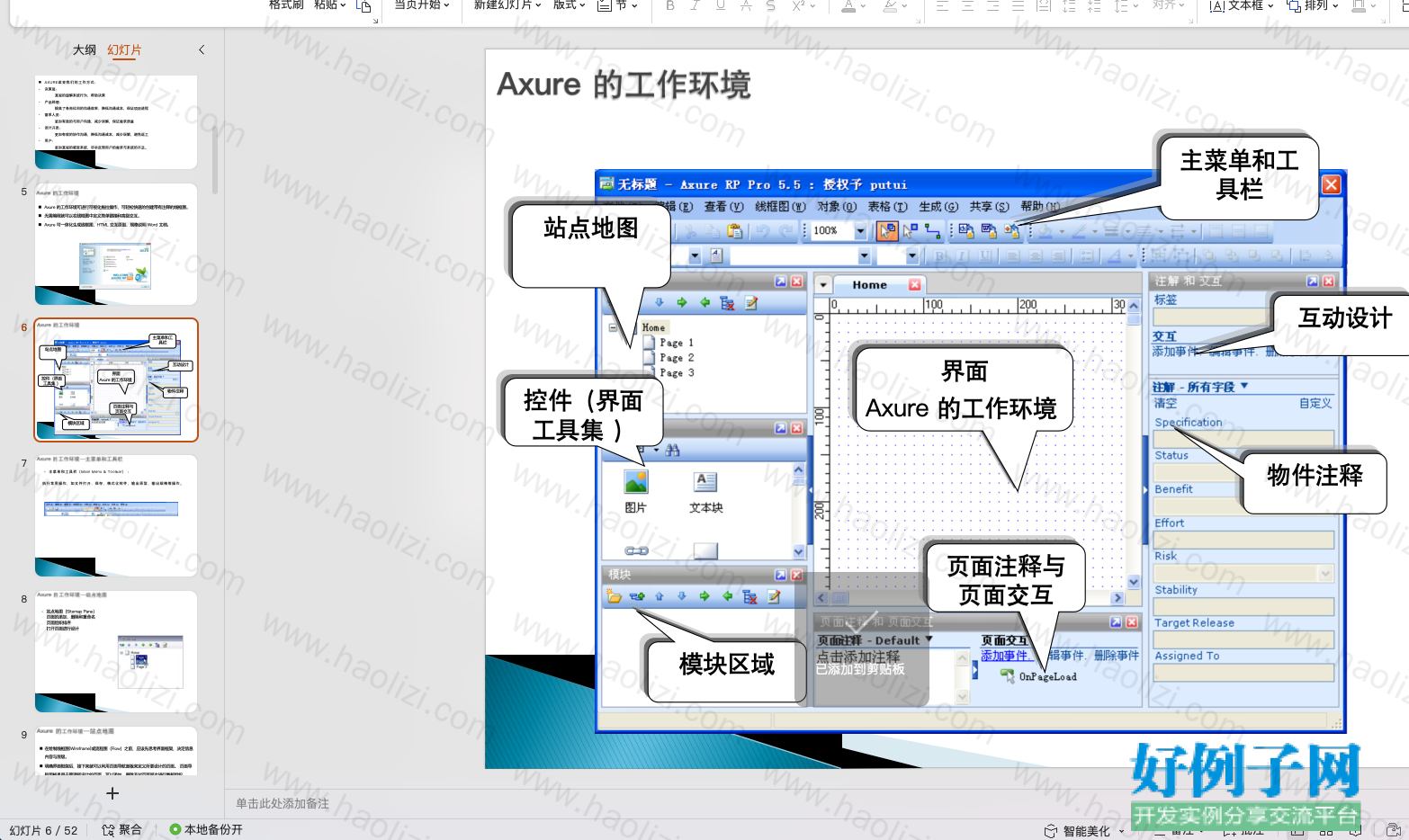Screen dimensions: 1409x840
Task: Click the notes field 单击此处添加备注
Action: pyautogui.click(x=283, y=803)
